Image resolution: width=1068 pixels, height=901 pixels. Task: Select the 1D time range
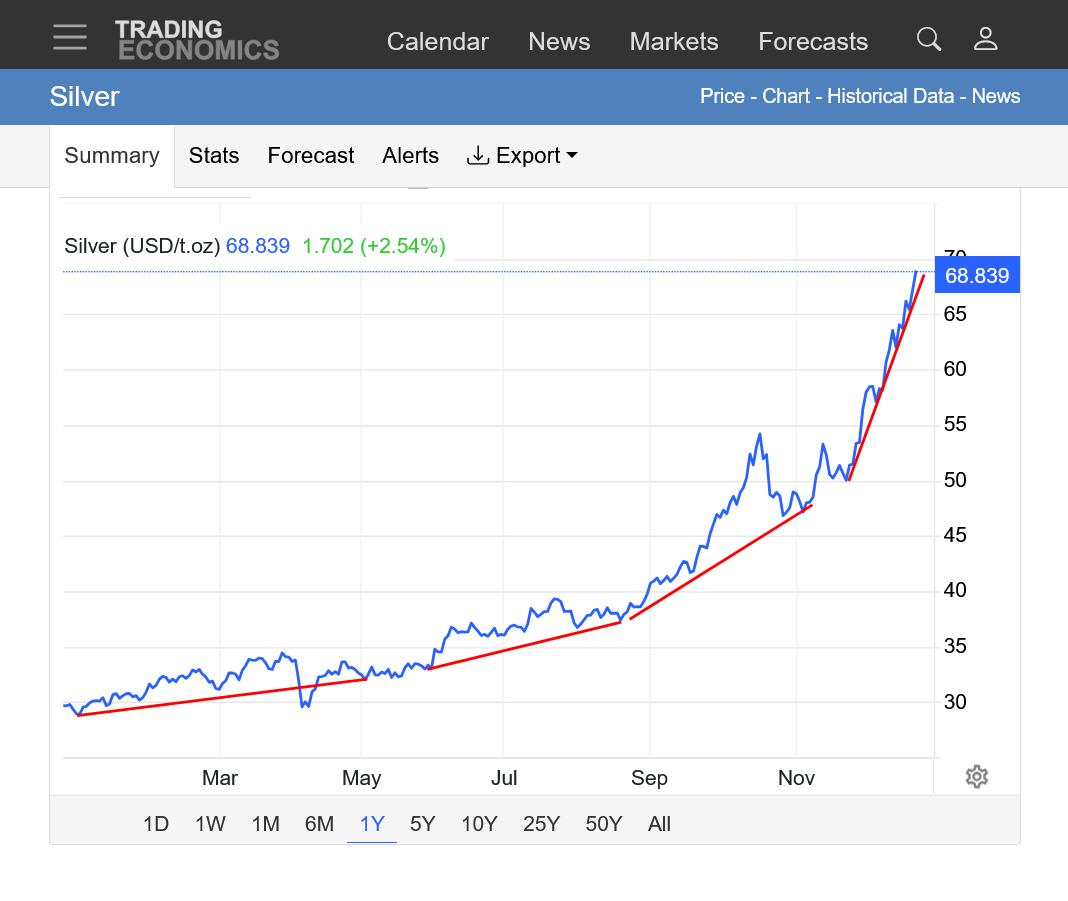[156, 824]
